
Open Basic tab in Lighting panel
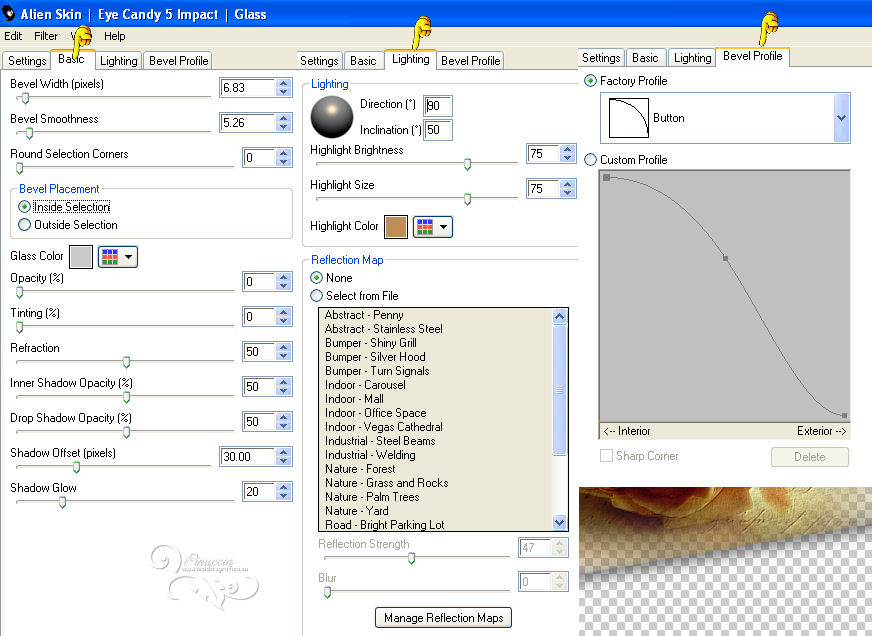click(363, 61)
